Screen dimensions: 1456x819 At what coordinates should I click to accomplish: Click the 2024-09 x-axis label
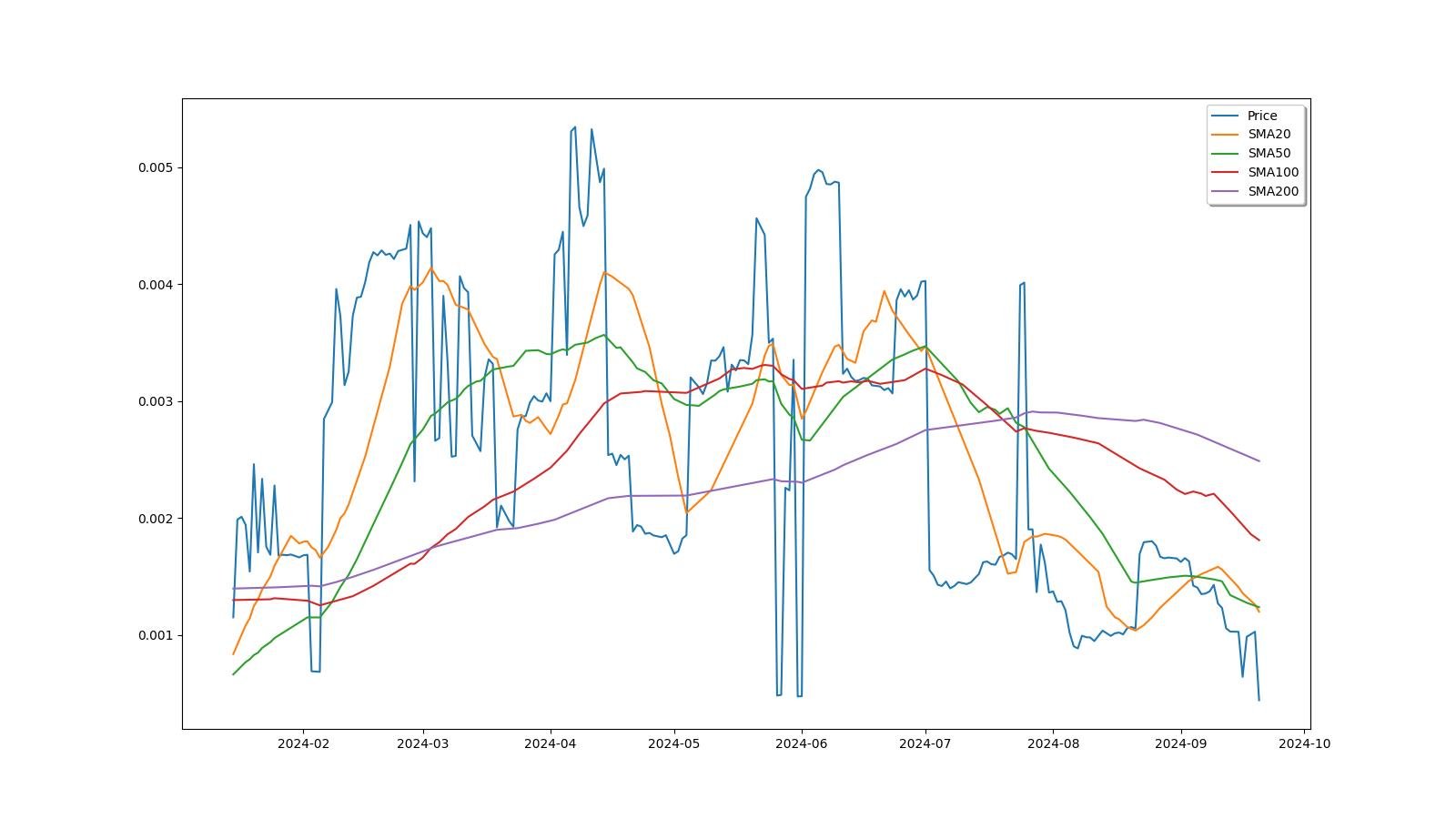click(x=1181, y=743)
